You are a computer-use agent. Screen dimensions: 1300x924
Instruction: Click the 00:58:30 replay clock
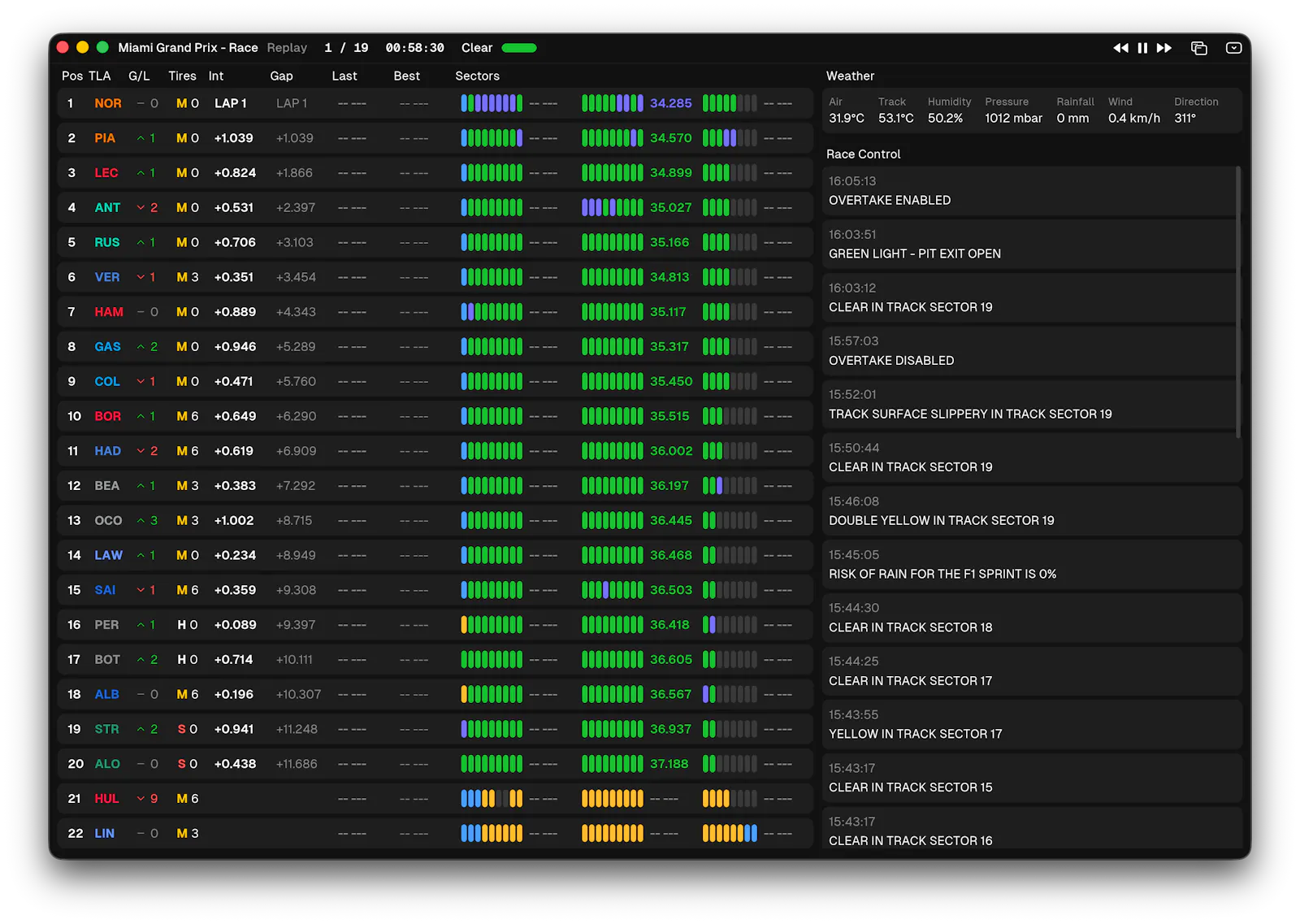414,48
